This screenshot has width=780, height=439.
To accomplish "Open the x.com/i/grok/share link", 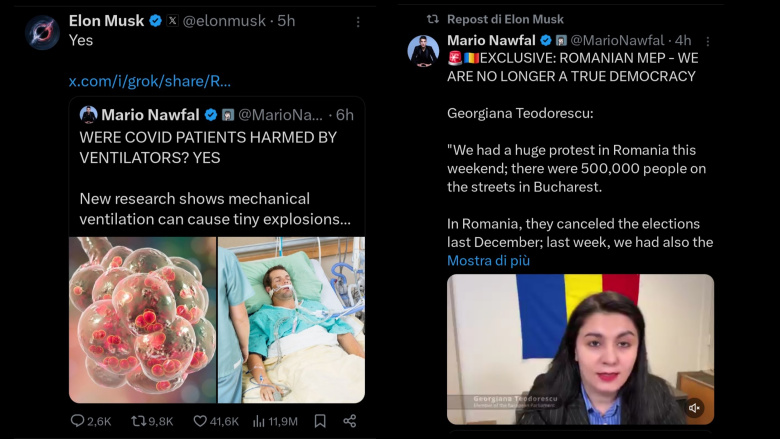I will (x=150, y=81).
